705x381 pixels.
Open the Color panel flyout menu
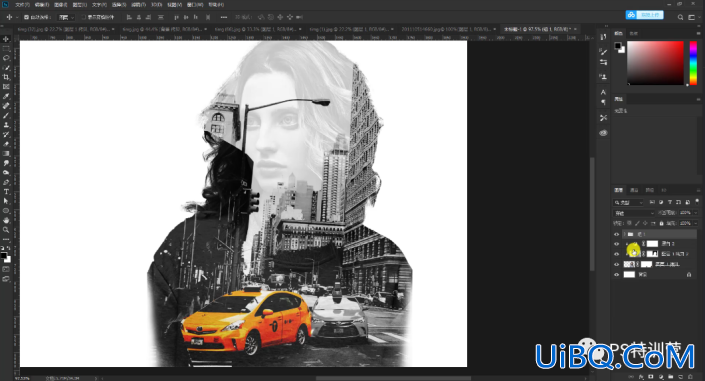click(x=698, y=33)
